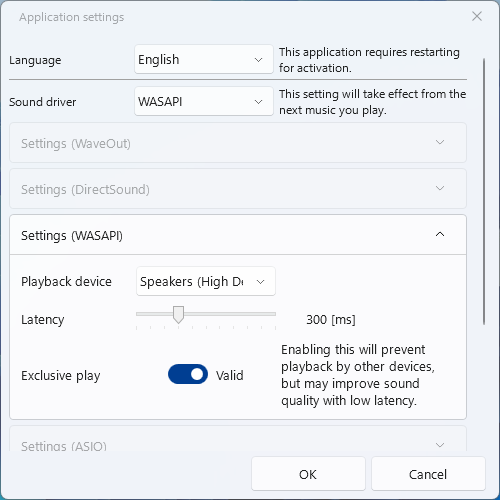Click the arrow of the Language combo box
Screen dimensions: 500x500
pyautogui.click(x=258, y=60)
